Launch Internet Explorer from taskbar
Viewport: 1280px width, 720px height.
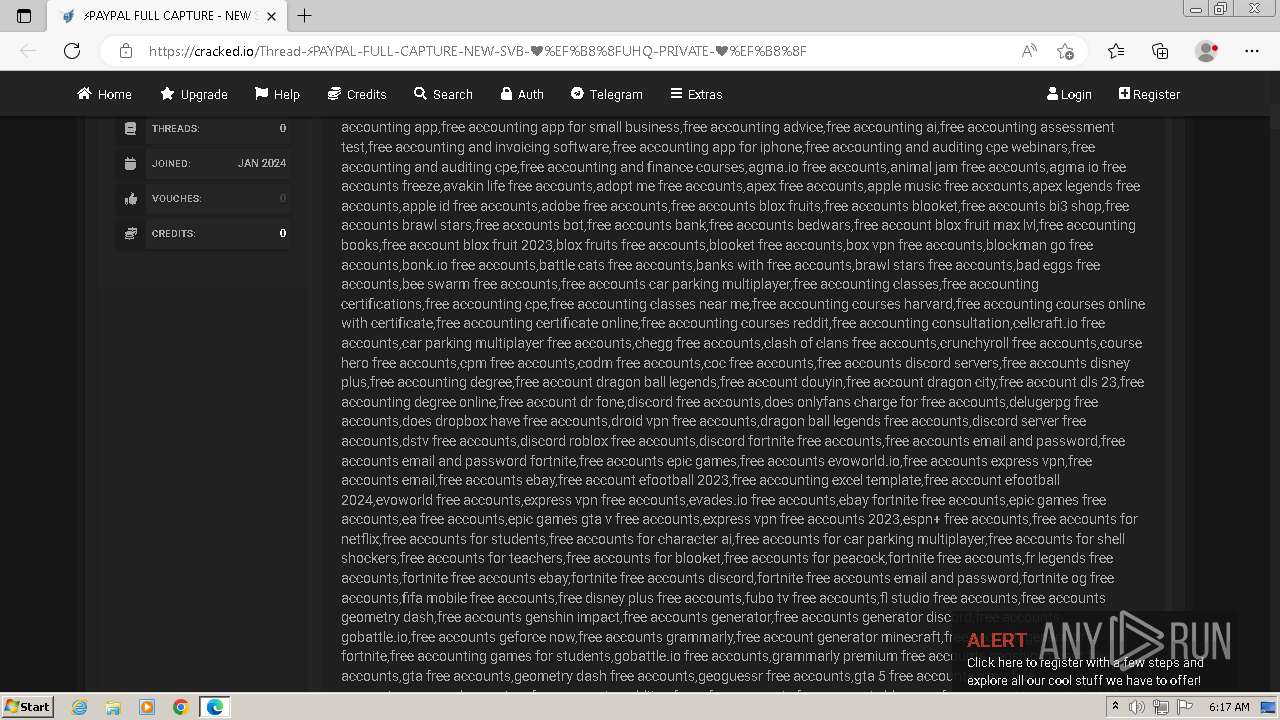pyautogui.click(x=79, y=707)
